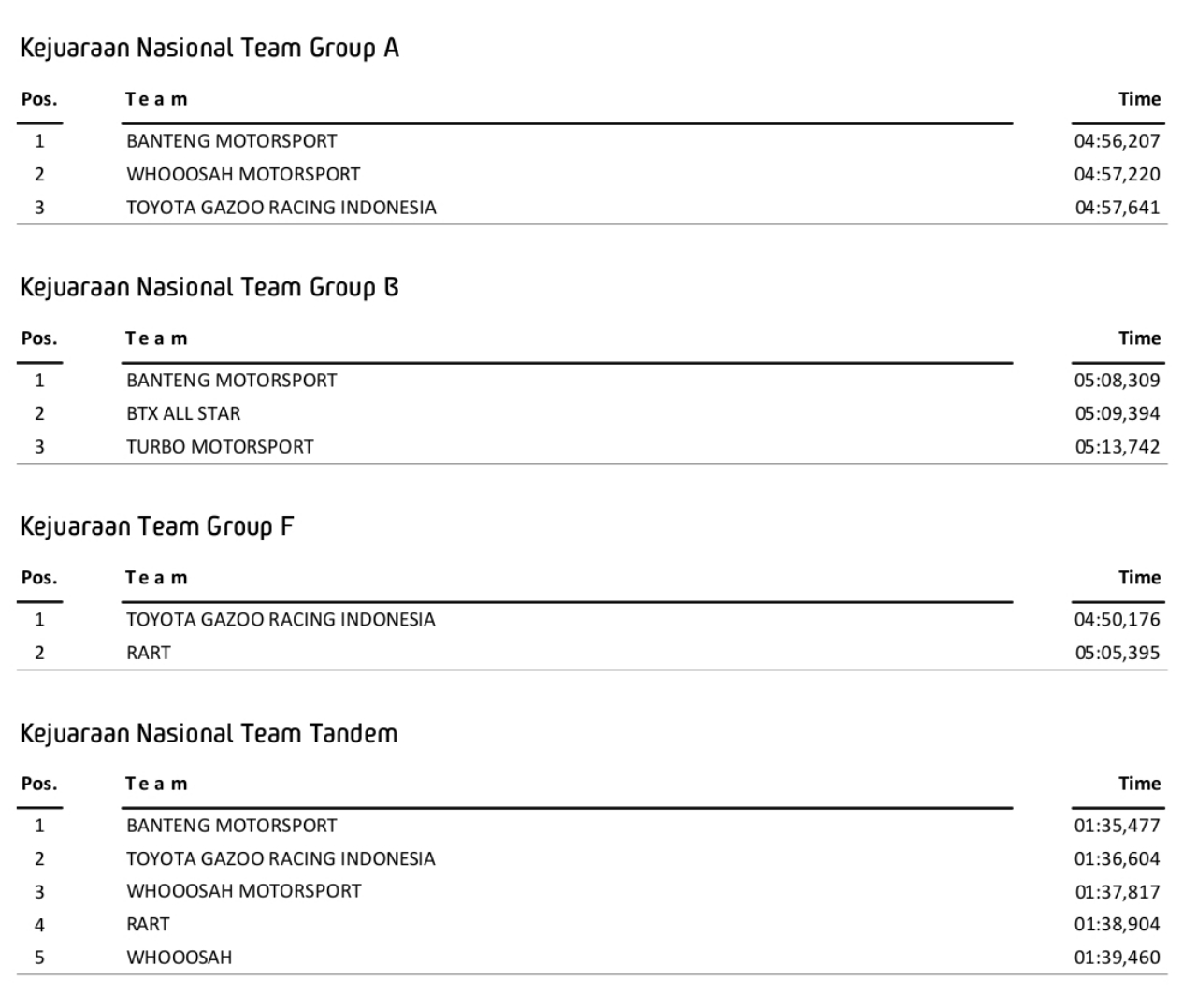The width and height of the screenshot is (1197, 1008).
Task: Select the BTX ALL STAR team row
Action: [183, 413]
